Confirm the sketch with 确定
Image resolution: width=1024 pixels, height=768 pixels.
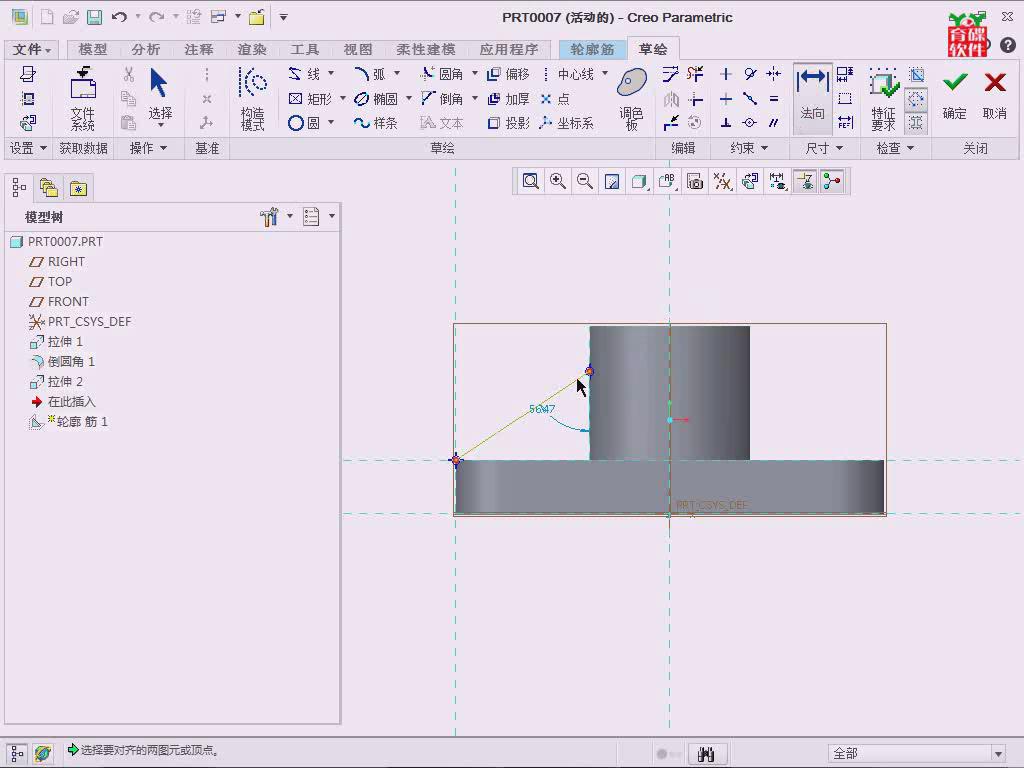point(954,95)
